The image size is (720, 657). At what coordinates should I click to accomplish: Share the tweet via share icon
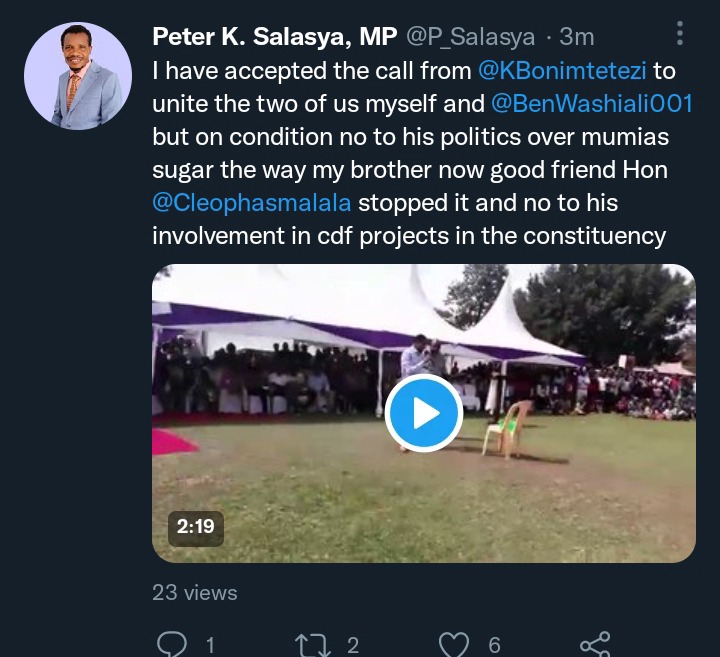pyautogui.click(x=596, y=645)
